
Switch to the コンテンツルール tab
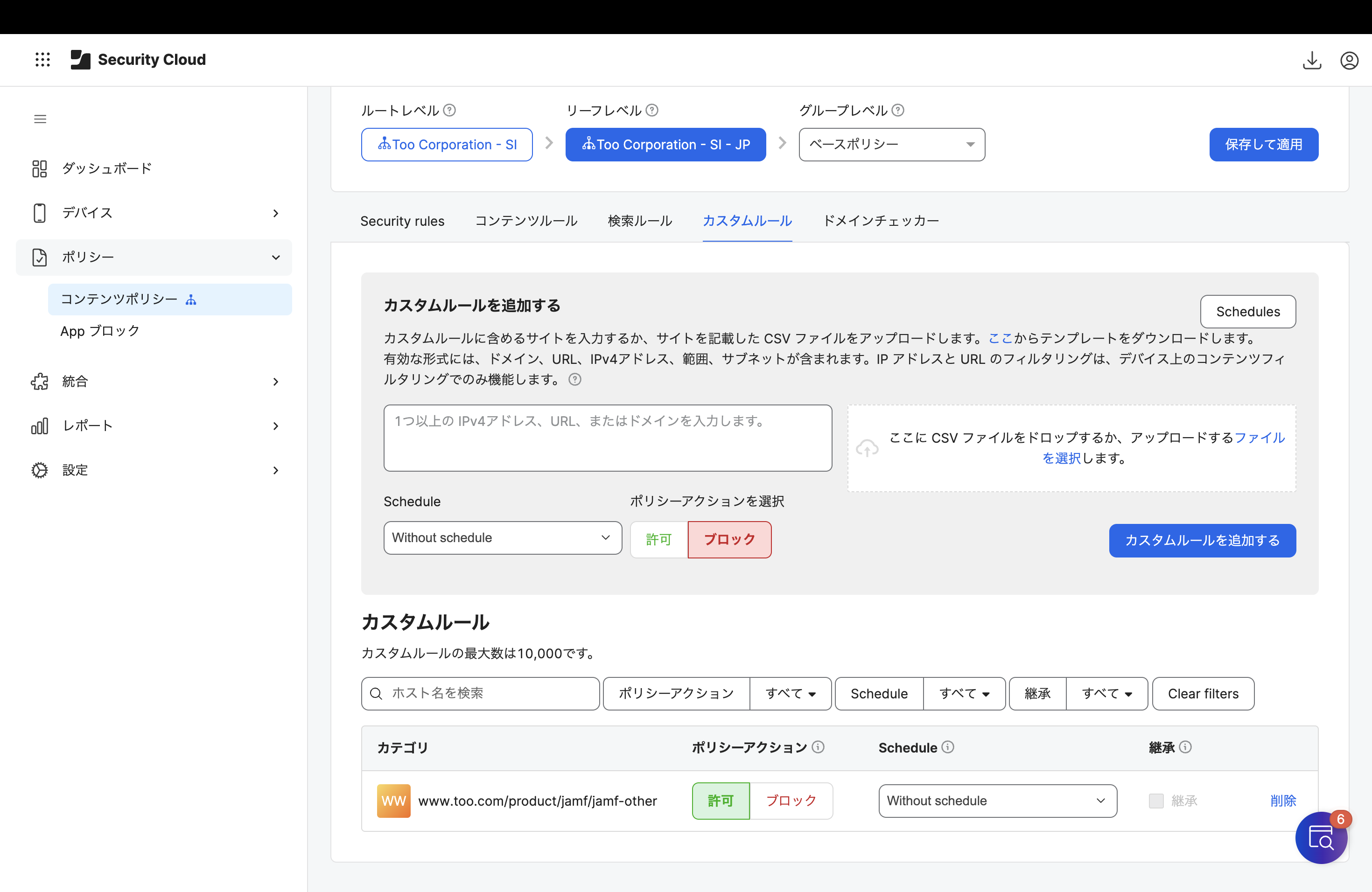(526, 221)
